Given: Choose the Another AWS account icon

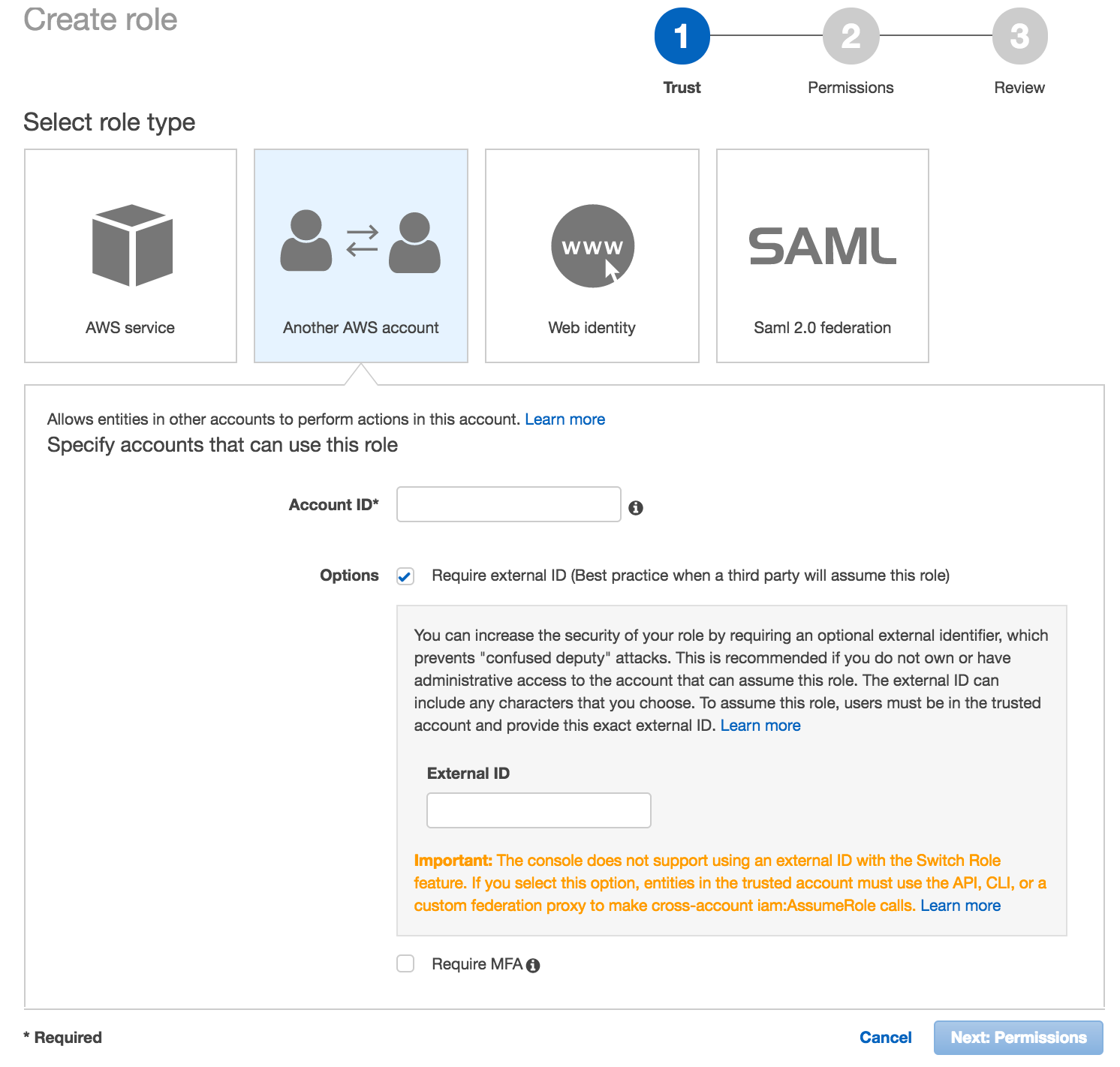Looking at the screenshot, I should point(360,242).
